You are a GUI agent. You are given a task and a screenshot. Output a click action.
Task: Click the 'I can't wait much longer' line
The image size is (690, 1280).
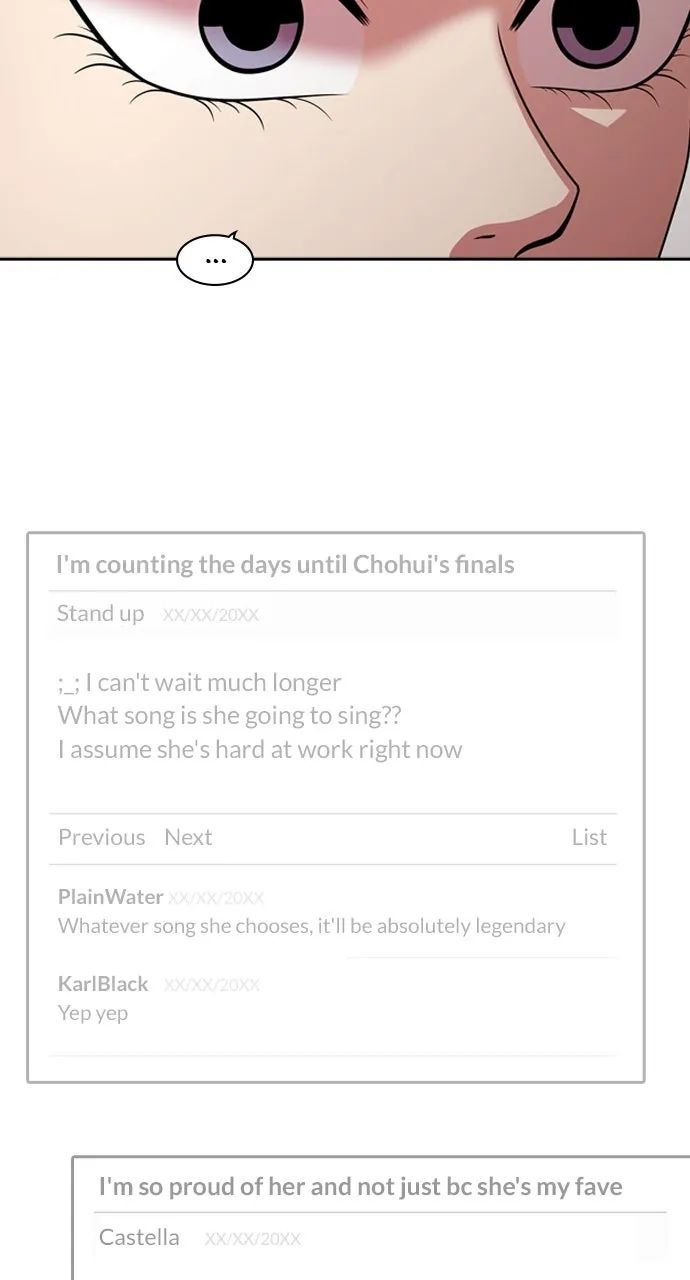coord(199,683)
